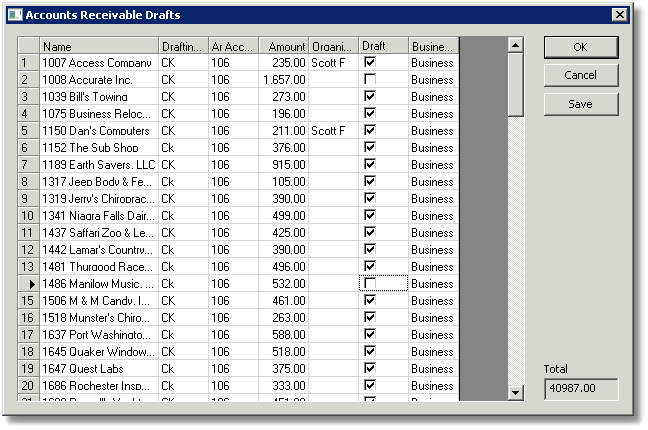Click the OK button
The image size is (648, 430).
pos(581,47)
